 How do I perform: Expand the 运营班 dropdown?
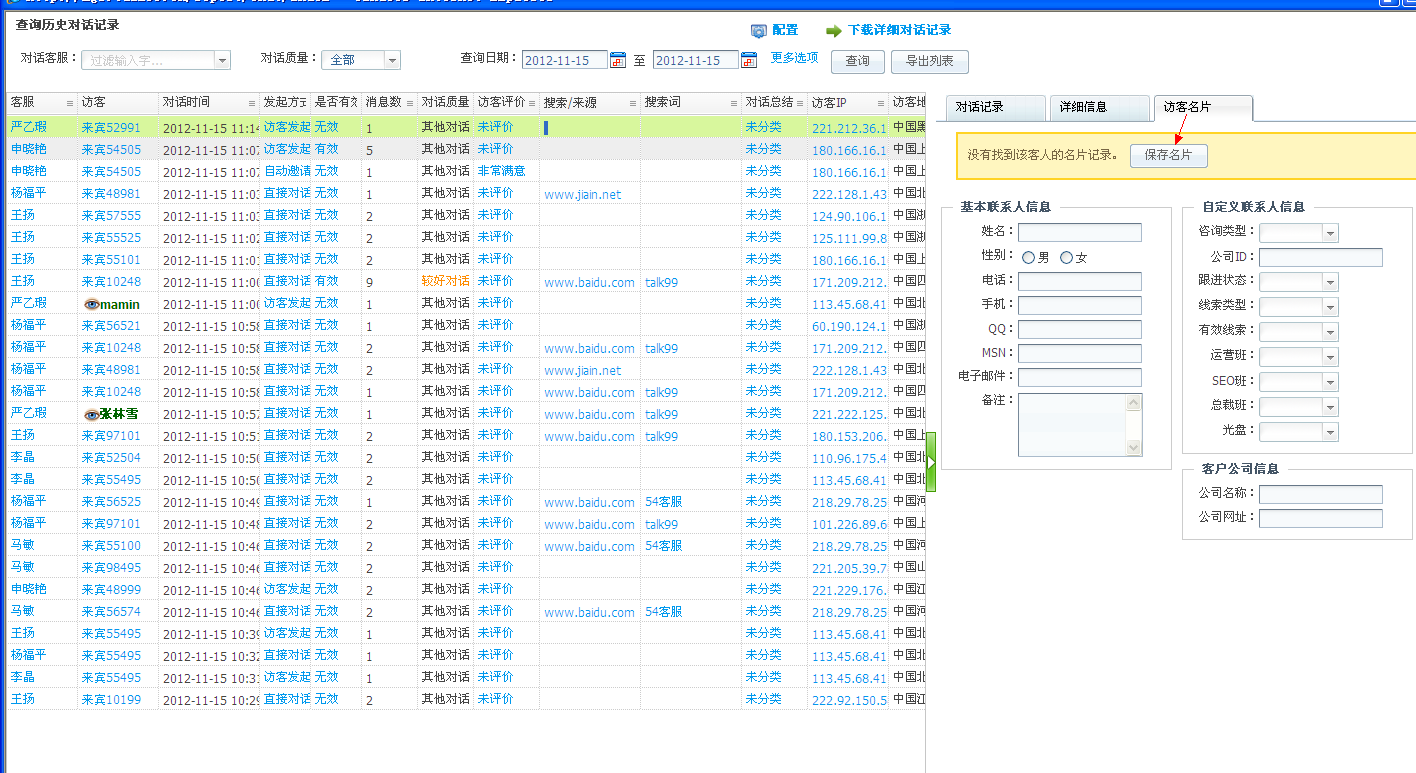[x=1330, y=357]
